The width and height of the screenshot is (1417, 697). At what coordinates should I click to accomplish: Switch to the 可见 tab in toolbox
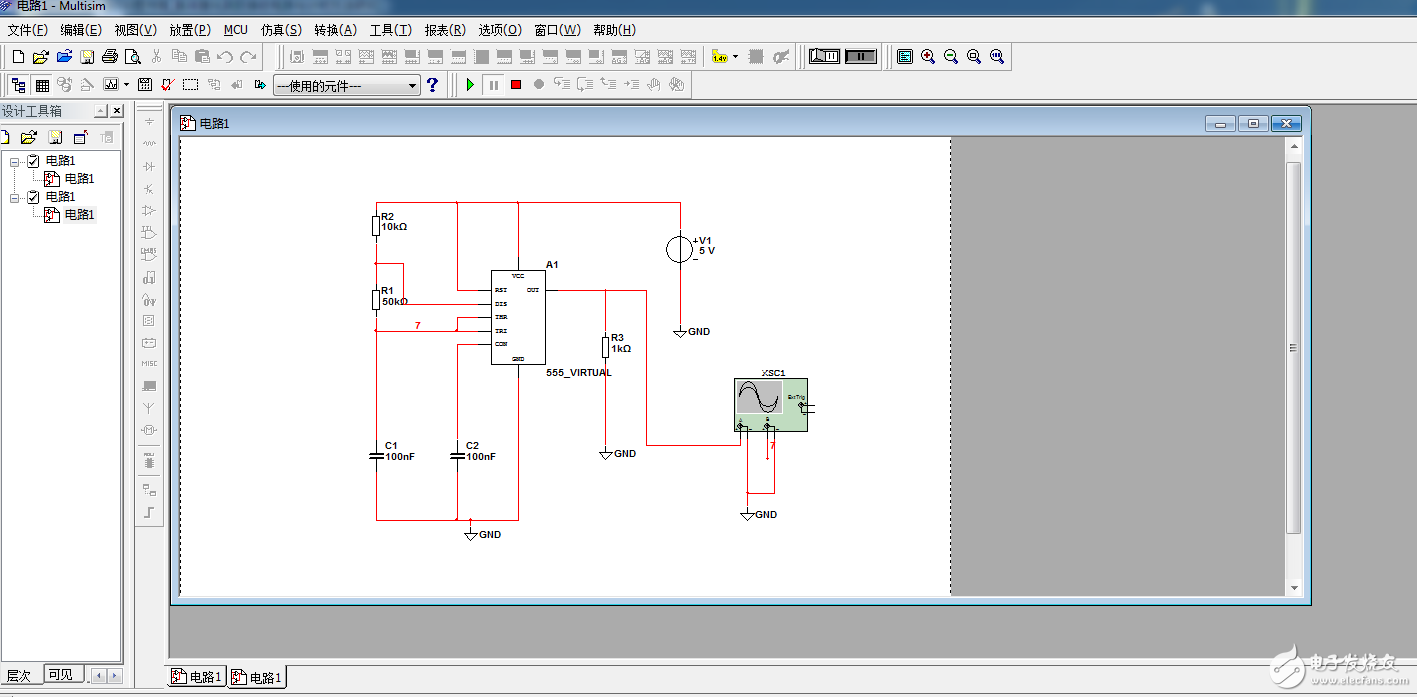(x=60, y=675)
